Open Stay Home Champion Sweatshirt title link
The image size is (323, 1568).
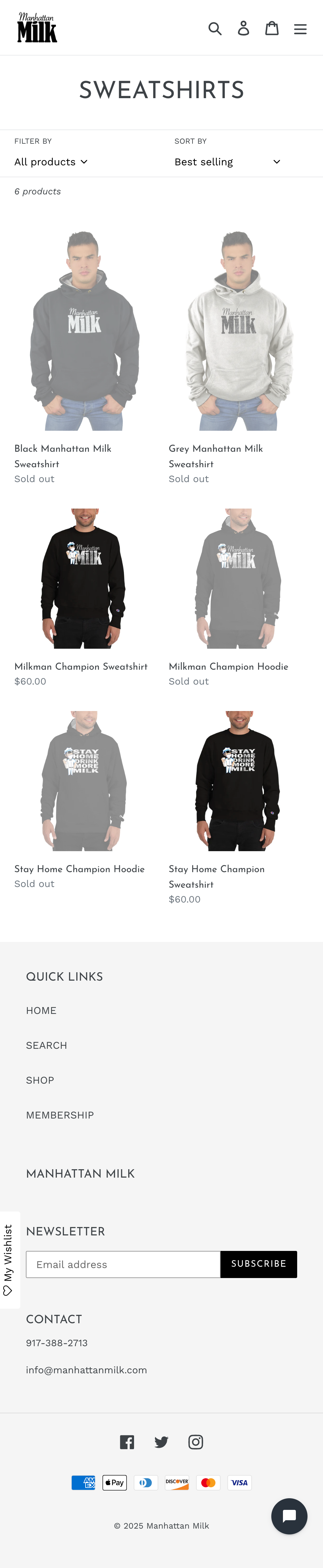[x=216, y=877]
